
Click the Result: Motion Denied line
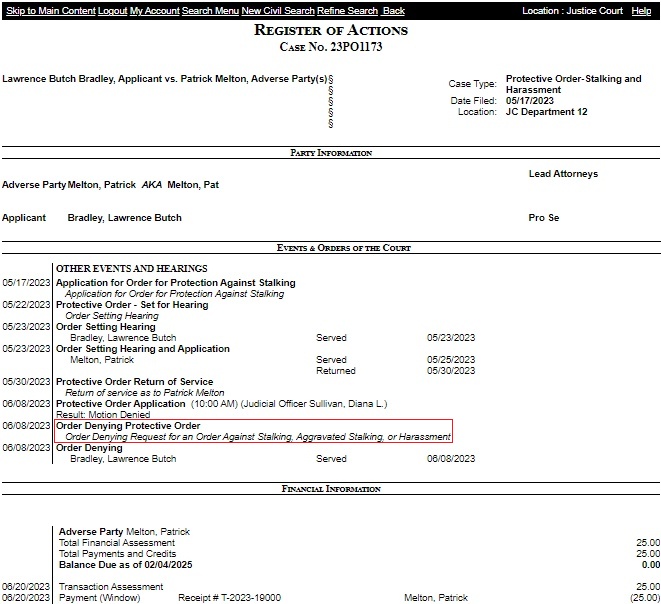103,415
